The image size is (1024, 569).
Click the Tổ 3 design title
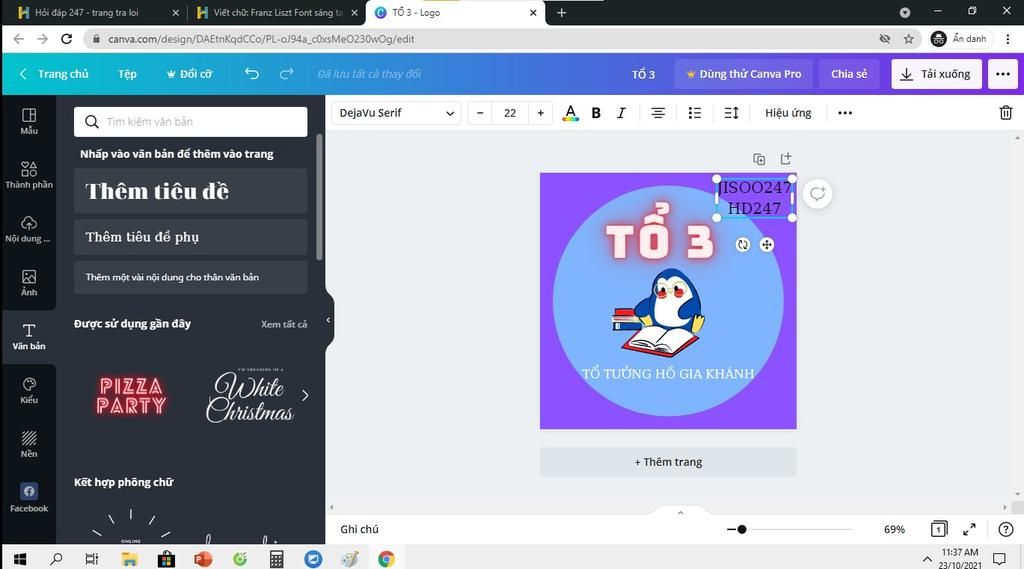click(x=643, y=74)
